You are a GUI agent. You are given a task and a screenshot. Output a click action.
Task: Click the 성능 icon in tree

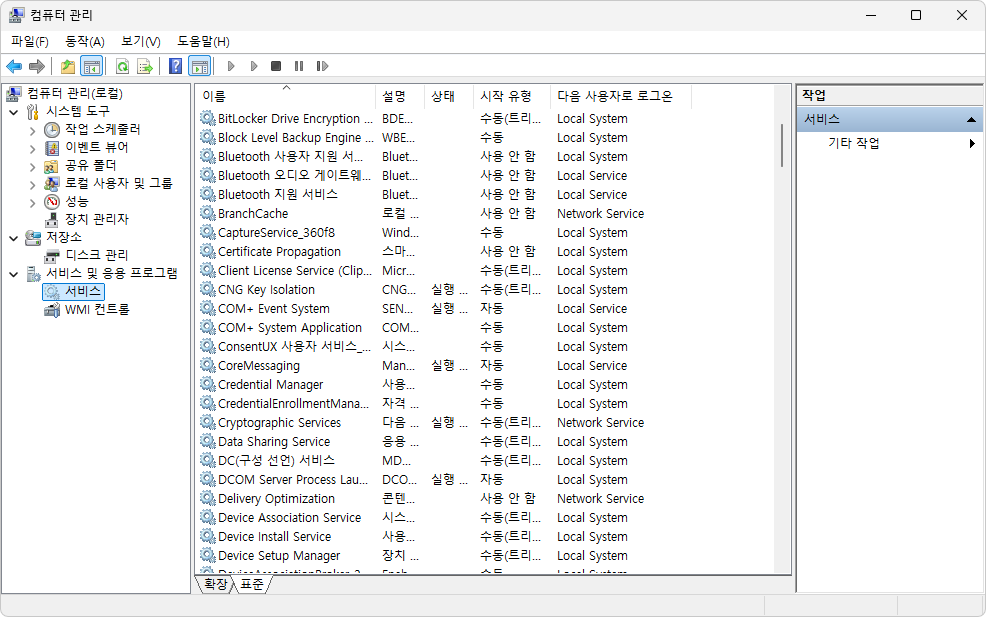pyautogui.click(x=52, y=202)
